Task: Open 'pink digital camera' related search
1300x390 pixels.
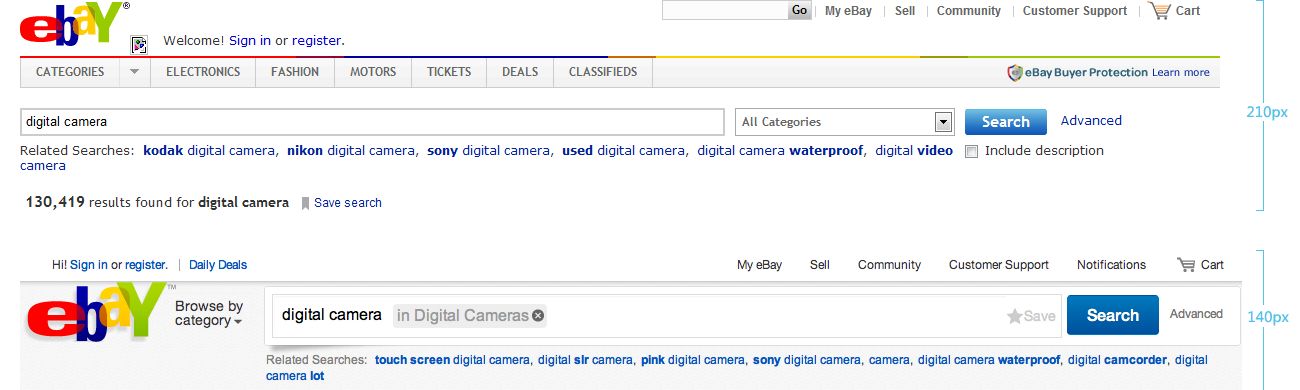Action: click(693, 360)
